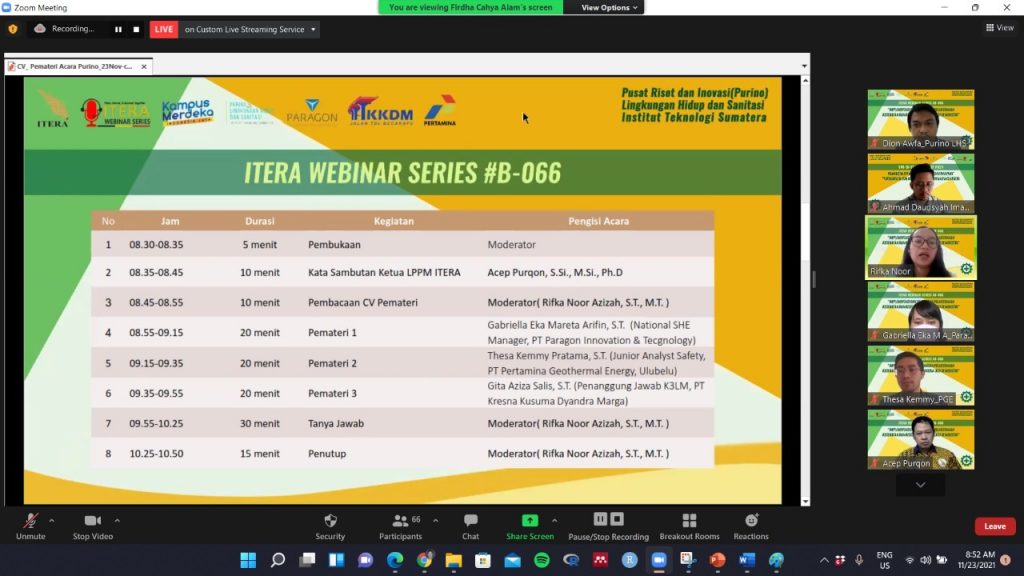The height and width of the screenshot is (576, 1024).
Task: Select Acep Purqon video thumbnail
Action: pos(921,440)
